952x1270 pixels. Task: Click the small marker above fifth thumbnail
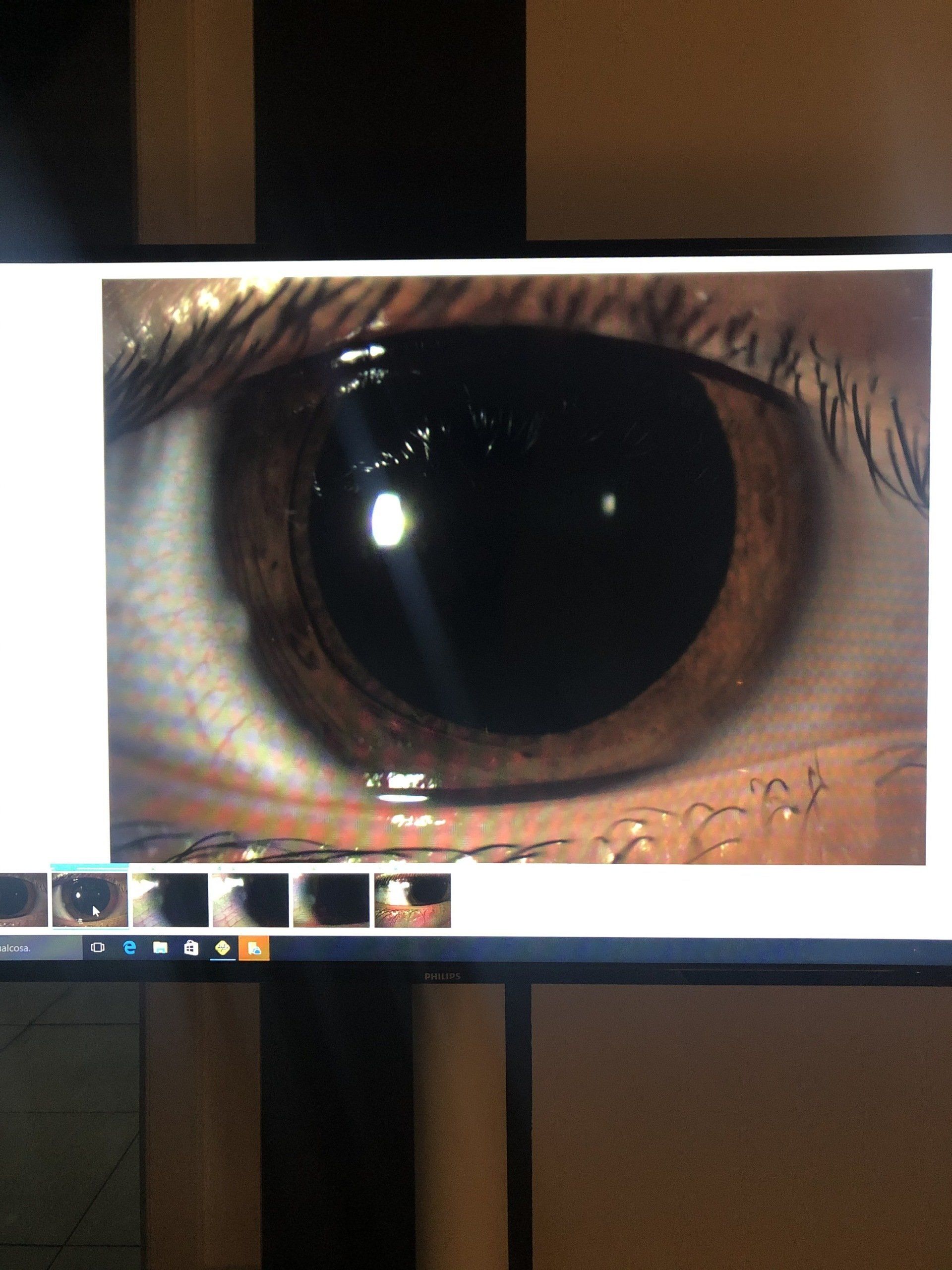pyautogui.click(x=313, y=869)
